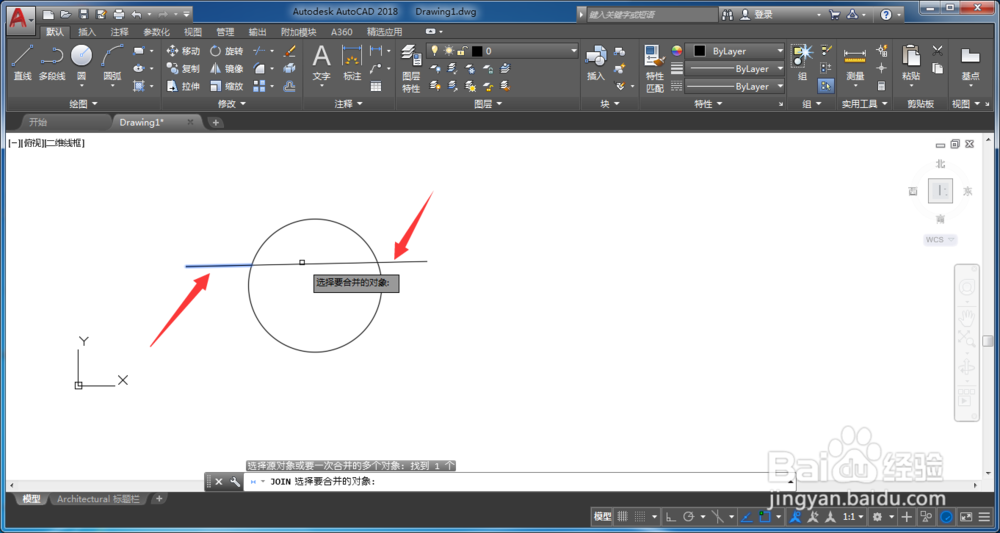Open Layer Properties (图层特性) manager

[x=411, y=70]
